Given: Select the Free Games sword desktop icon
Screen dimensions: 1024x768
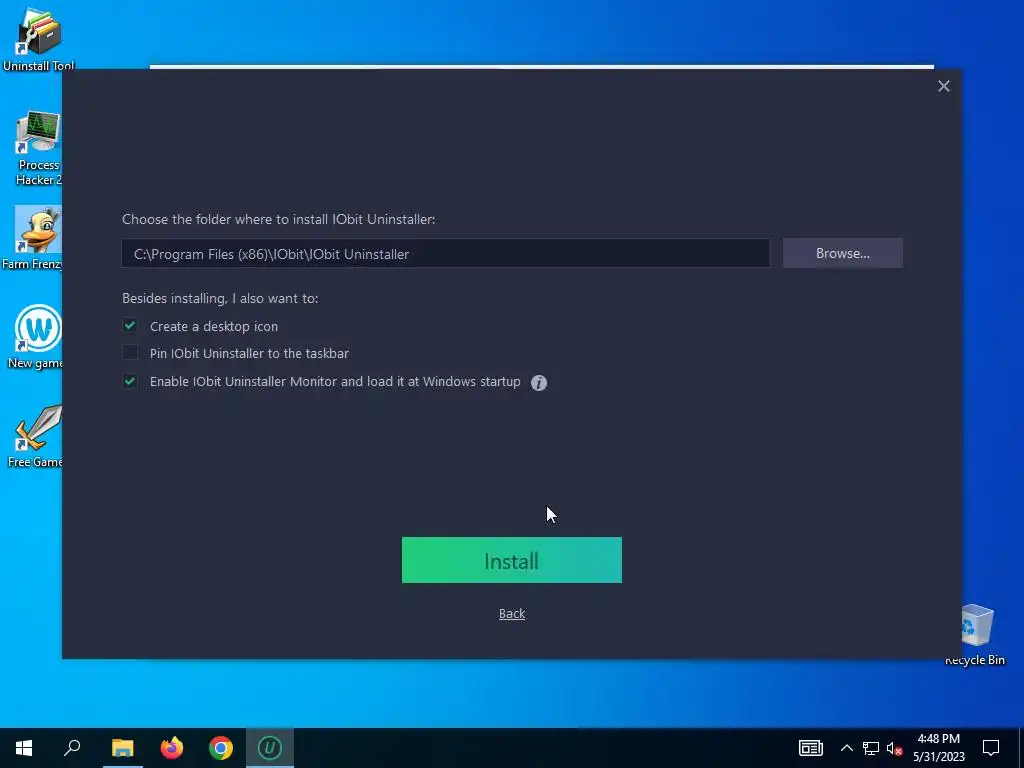Looking at the screenshot, I should 35,436.
